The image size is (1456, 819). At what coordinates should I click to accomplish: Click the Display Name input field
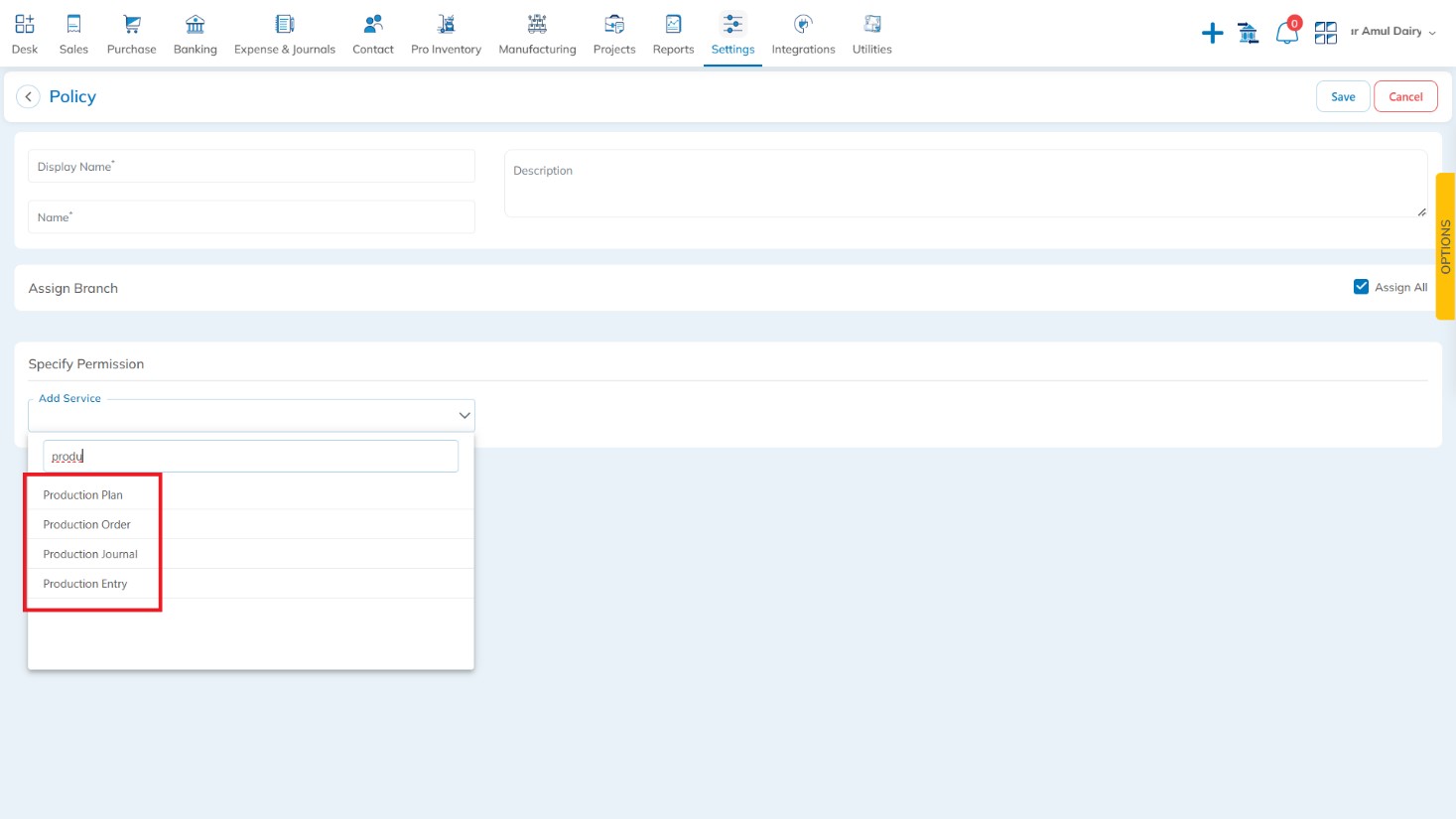click(x=251, y=166)
